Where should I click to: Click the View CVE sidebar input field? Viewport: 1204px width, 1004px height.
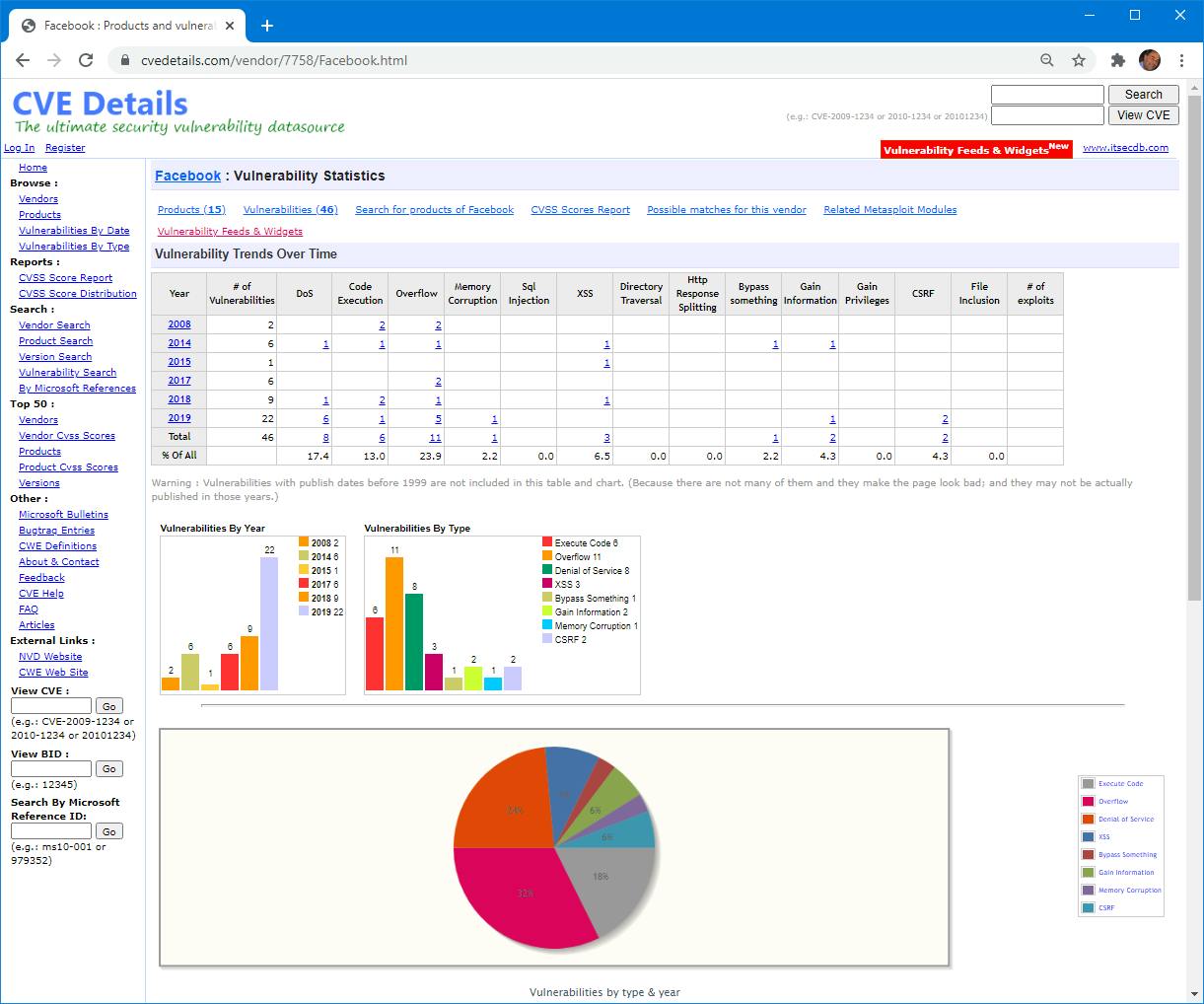(x=51, y=706)
